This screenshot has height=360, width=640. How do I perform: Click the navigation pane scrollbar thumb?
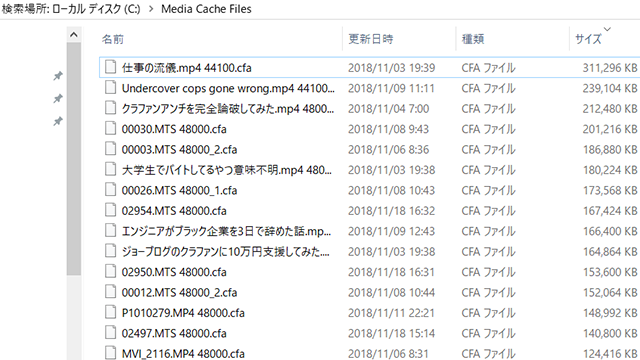pyautogui.click(x=73, y=159)
